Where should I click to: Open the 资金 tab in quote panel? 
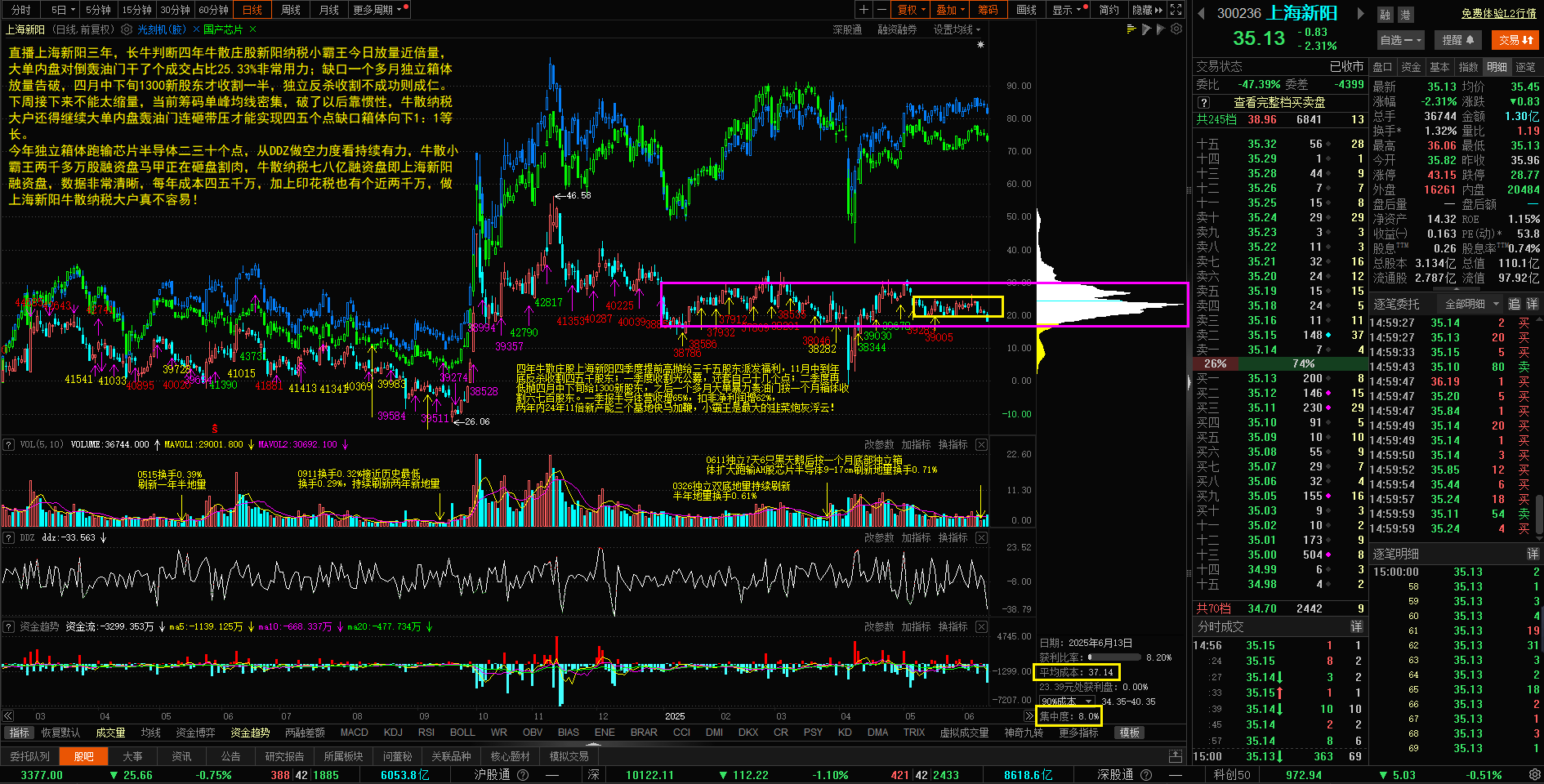tap(1411, 67)
